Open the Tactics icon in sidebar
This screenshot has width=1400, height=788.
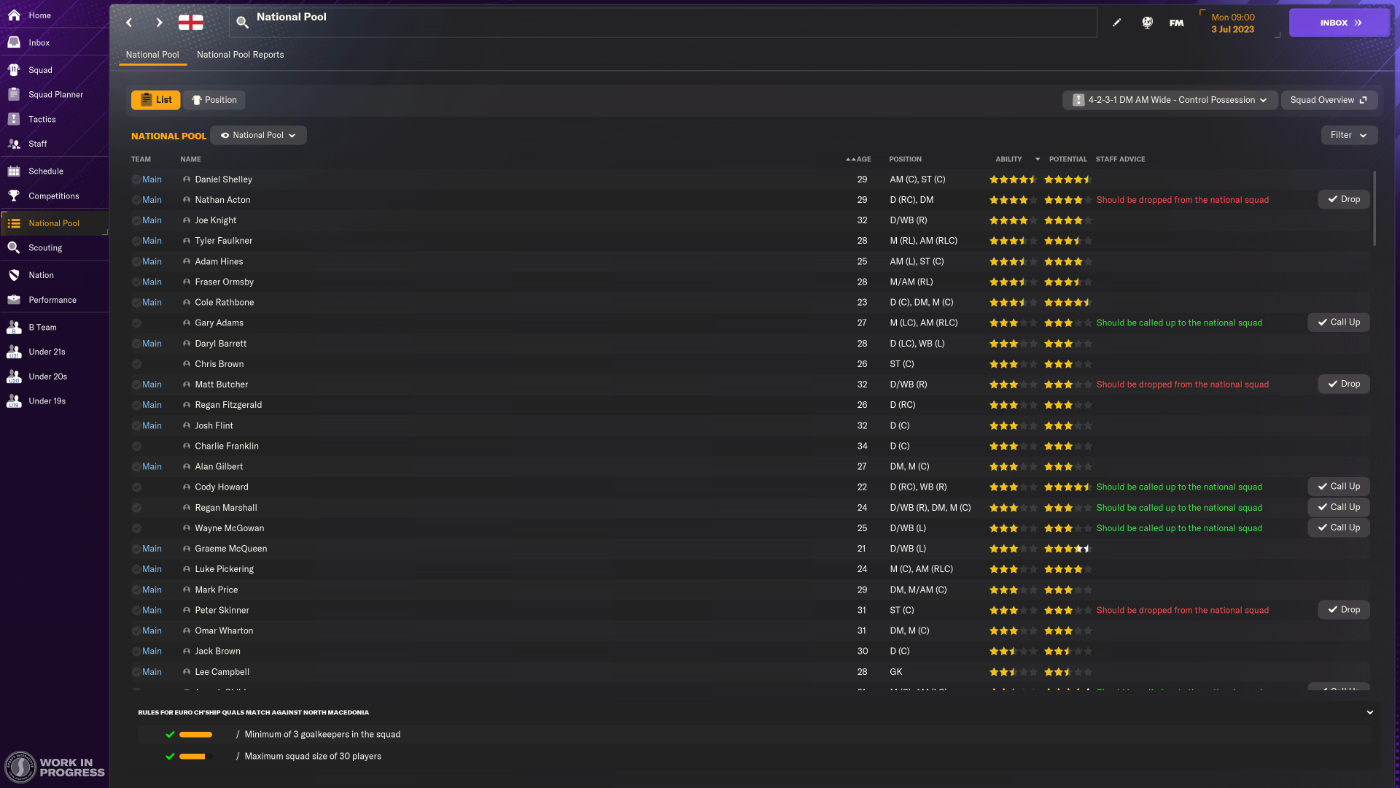(x=14, y=119)
